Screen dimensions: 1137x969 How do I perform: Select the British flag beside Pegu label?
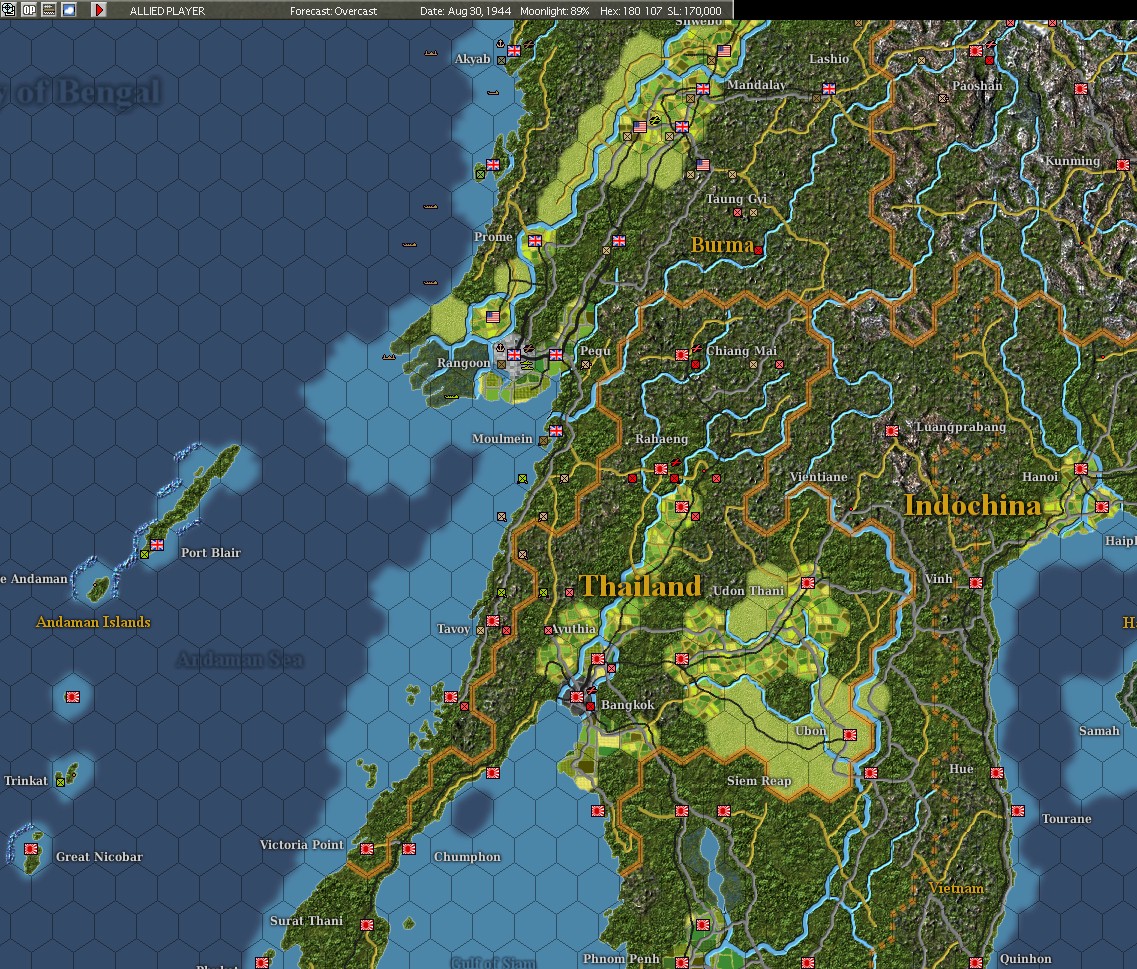555,355
